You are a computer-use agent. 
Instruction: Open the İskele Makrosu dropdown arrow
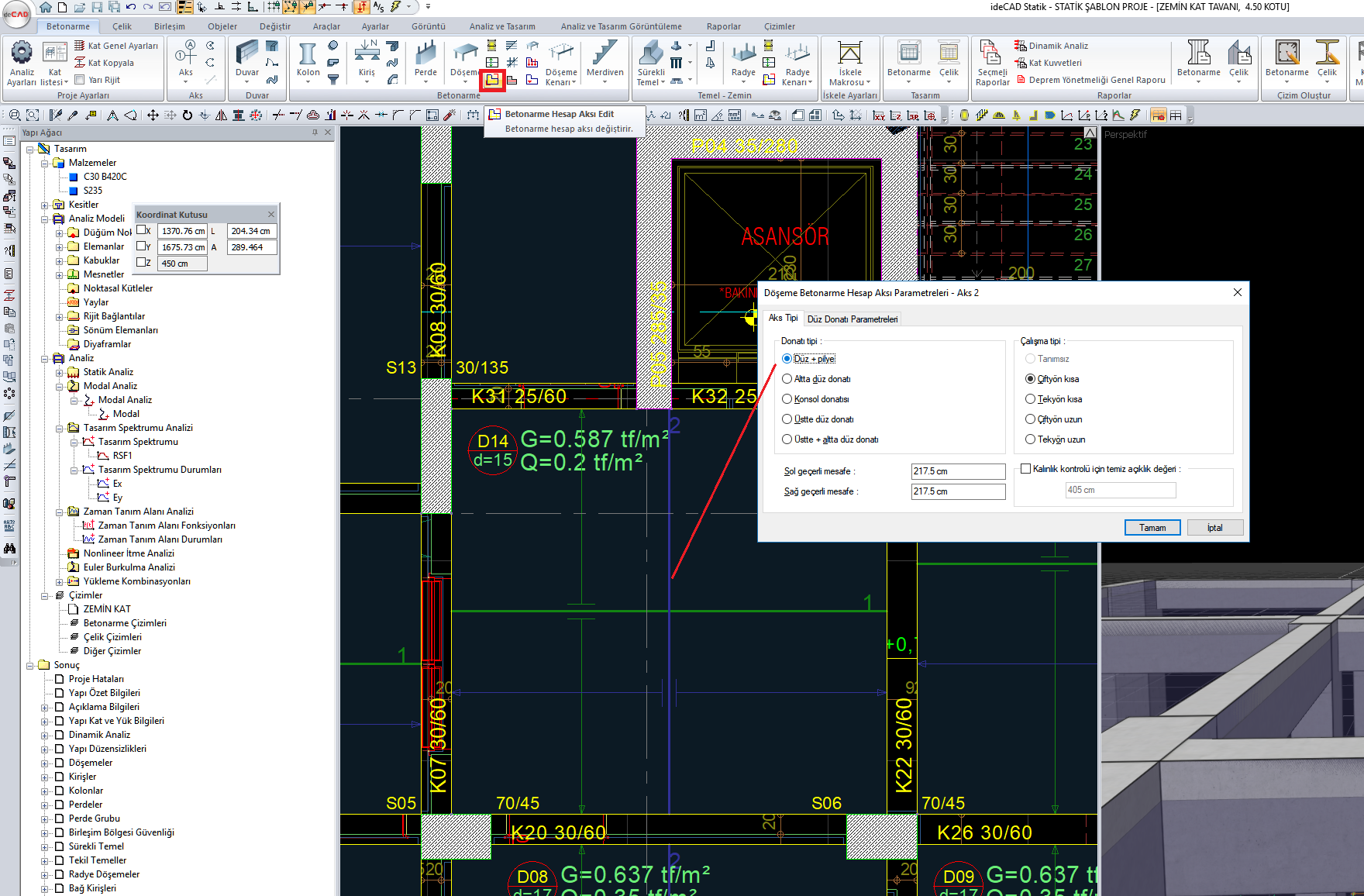pyautogui.click(x=868, y=82)
